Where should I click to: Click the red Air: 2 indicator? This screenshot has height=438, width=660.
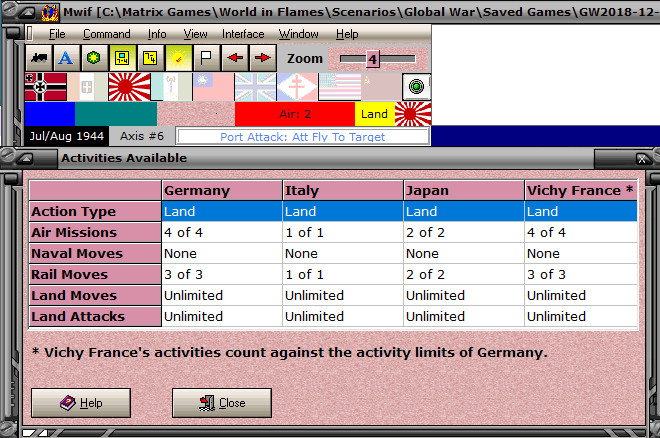[x=295, y=114]
